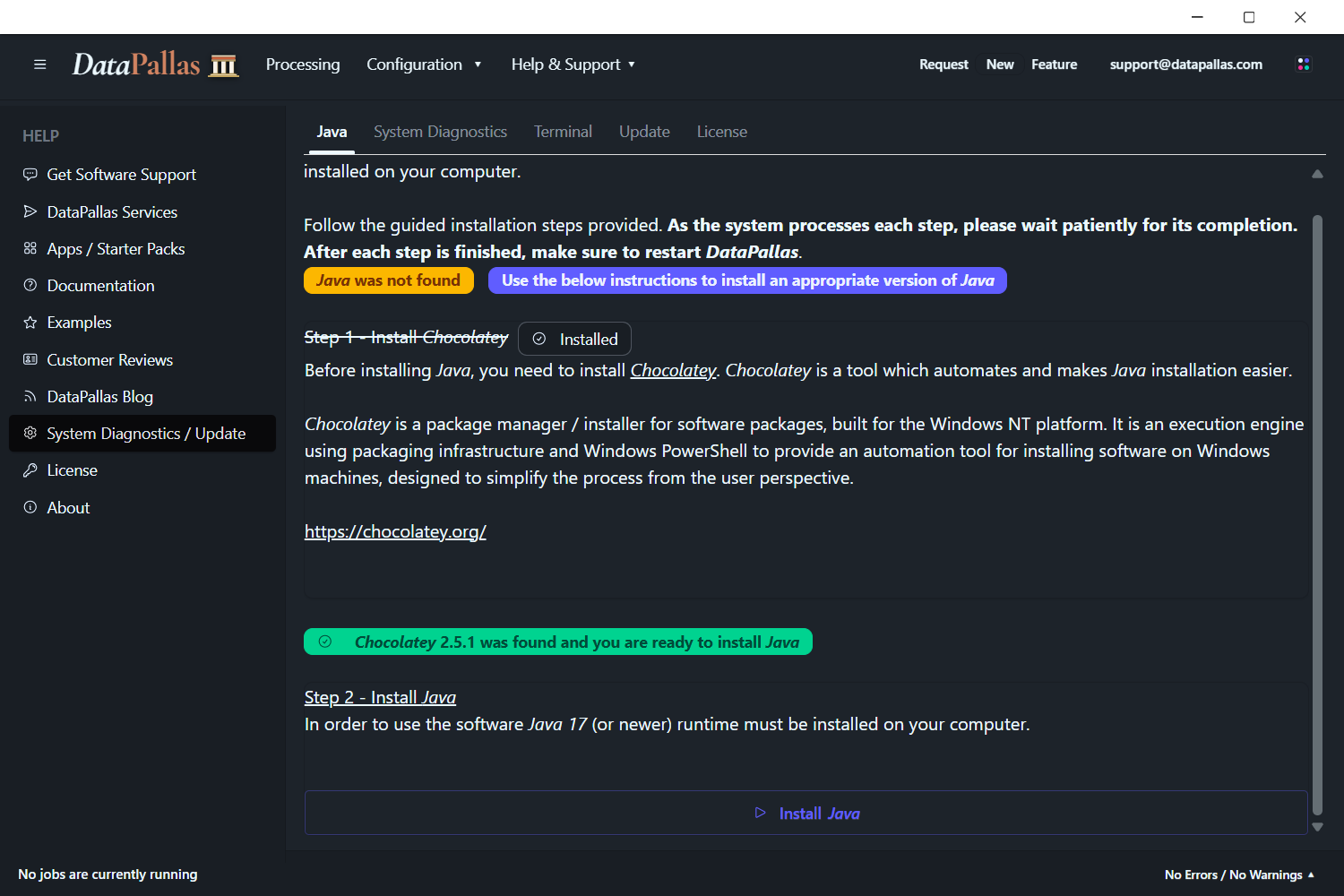Follow the inline Chocolatey link

pyautogui.click(x=673, y=370)
